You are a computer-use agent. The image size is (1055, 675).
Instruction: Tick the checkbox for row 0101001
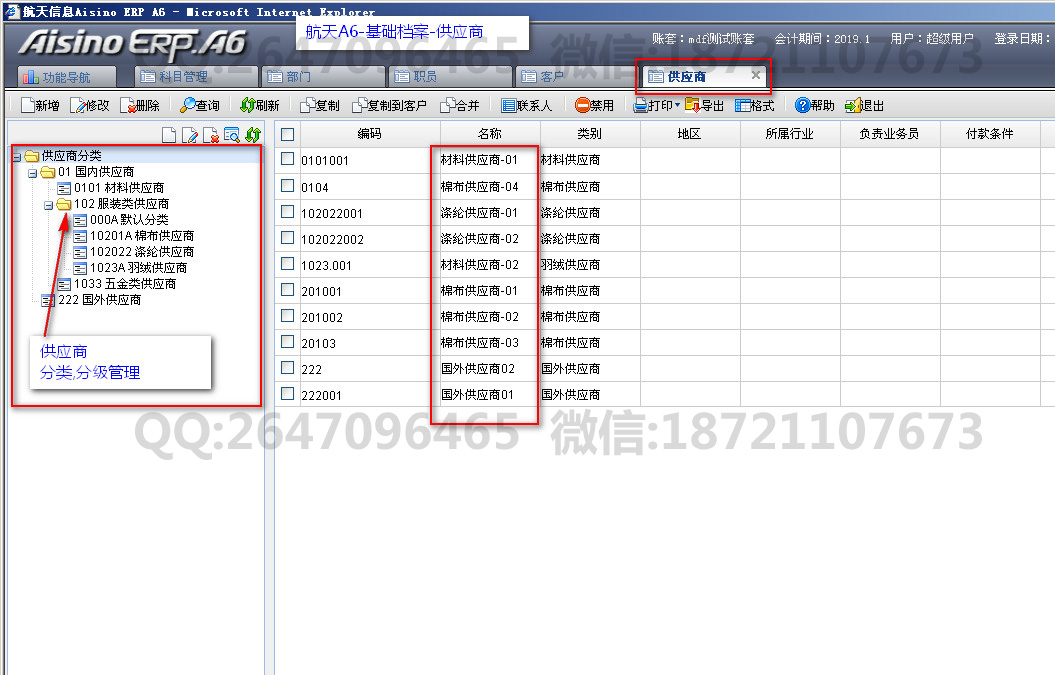pyautogui.click(x=288, y=159)
